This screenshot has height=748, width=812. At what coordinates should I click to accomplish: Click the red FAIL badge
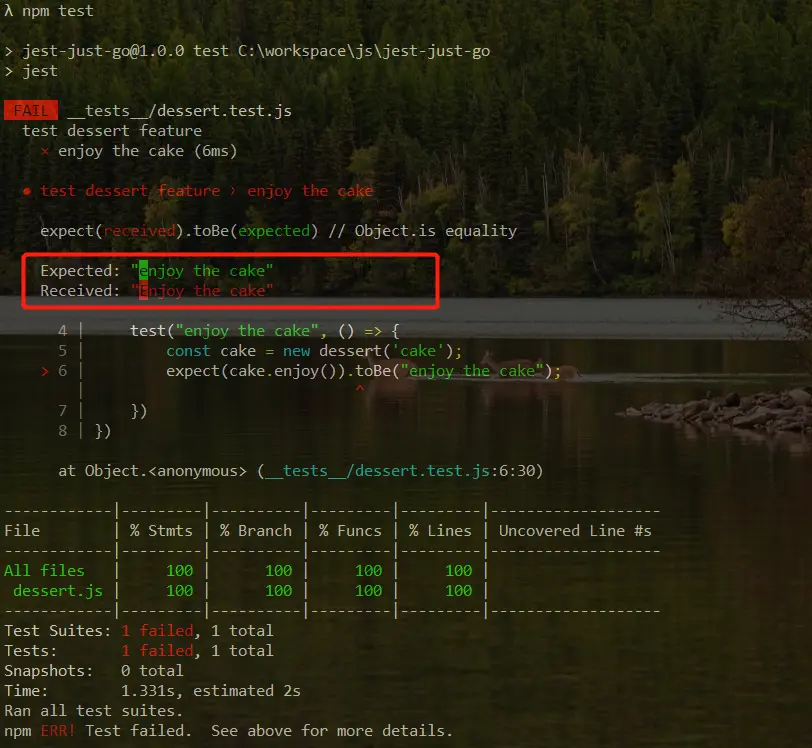point(31,110)
